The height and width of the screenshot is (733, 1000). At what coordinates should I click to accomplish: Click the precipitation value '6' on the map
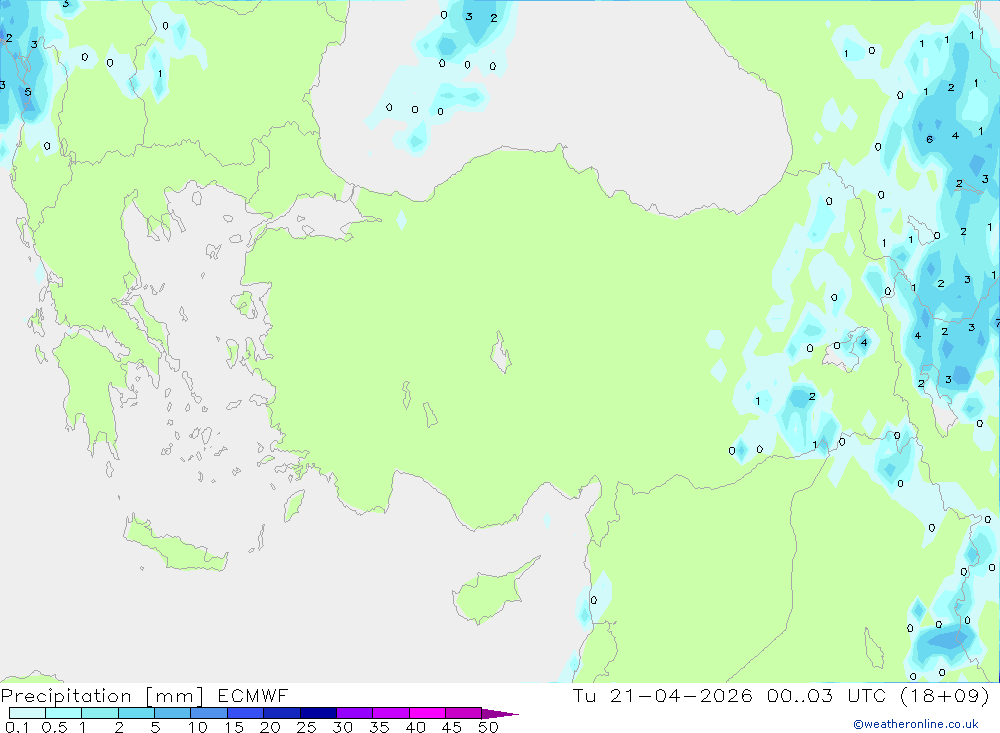pyautogui.click(x=929, y=139)
